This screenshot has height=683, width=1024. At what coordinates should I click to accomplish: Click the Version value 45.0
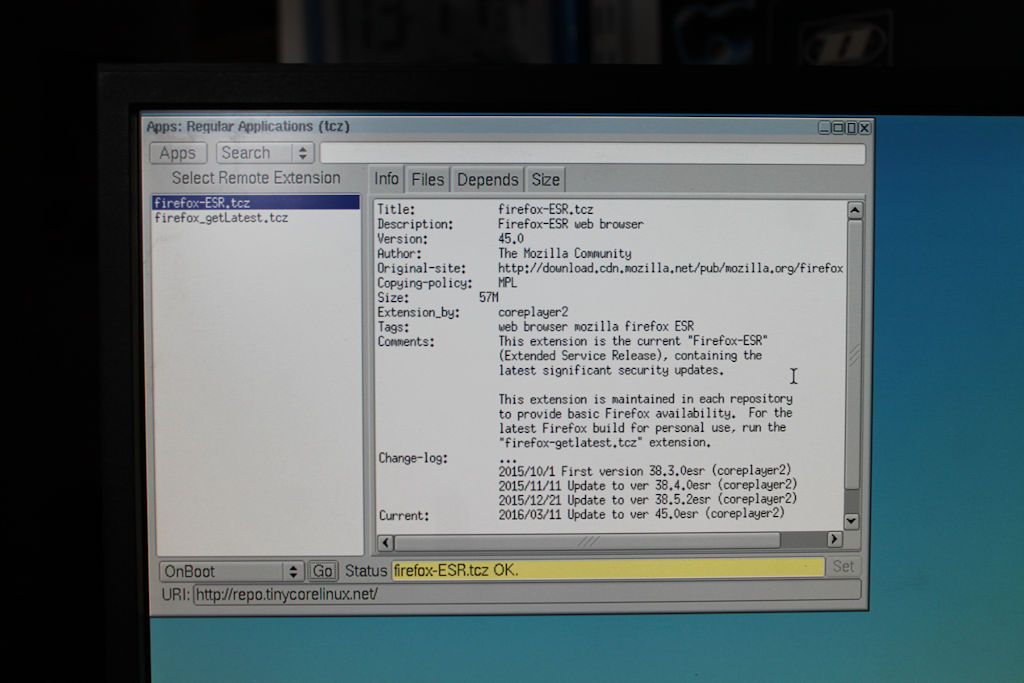(511, 238)
